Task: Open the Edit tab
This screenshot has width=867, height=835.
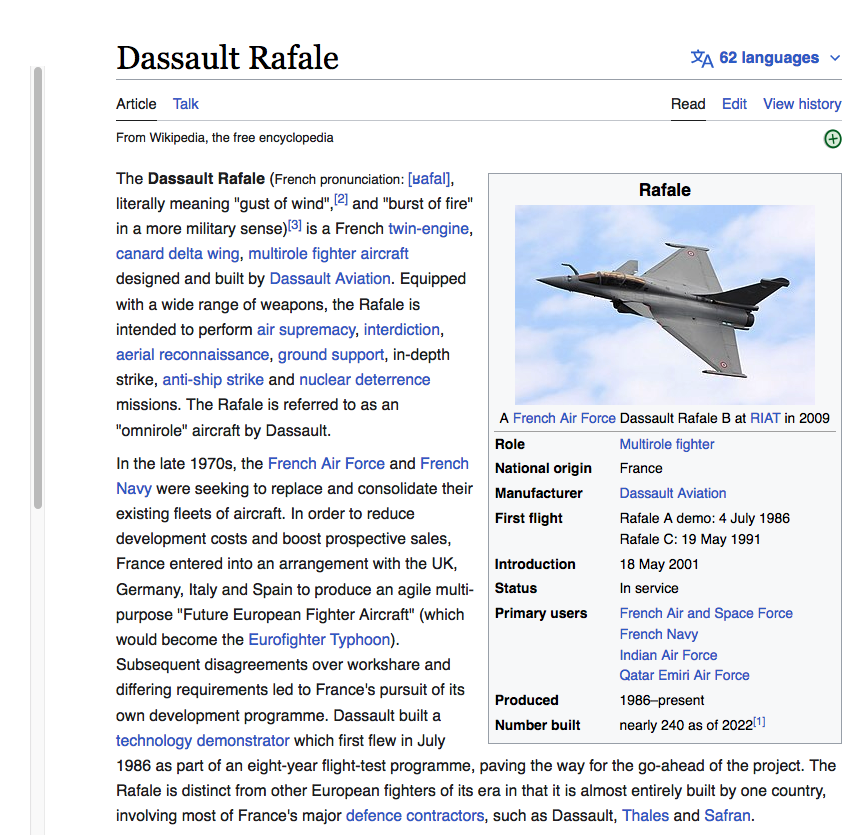Action: [734, 104]
